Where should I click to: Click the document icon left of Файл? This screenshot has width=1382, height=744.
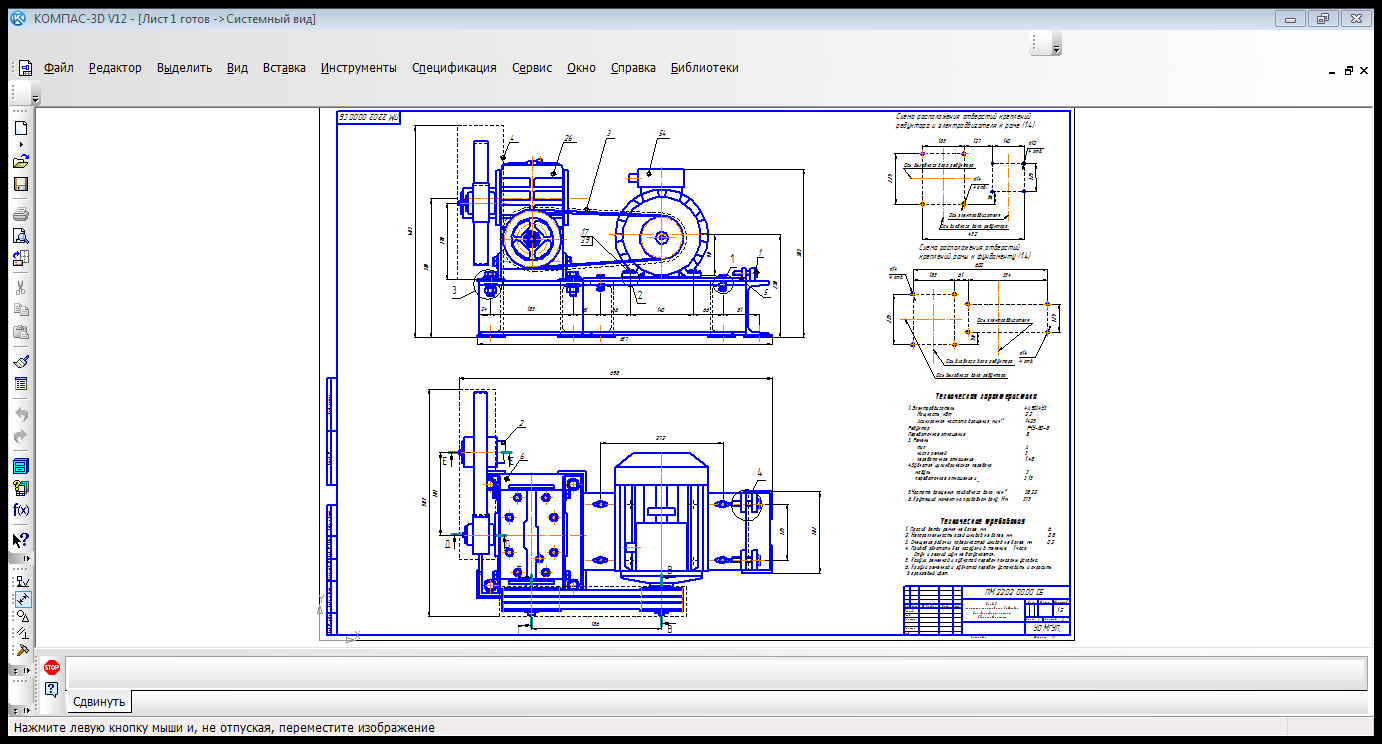tap(27, 68)
